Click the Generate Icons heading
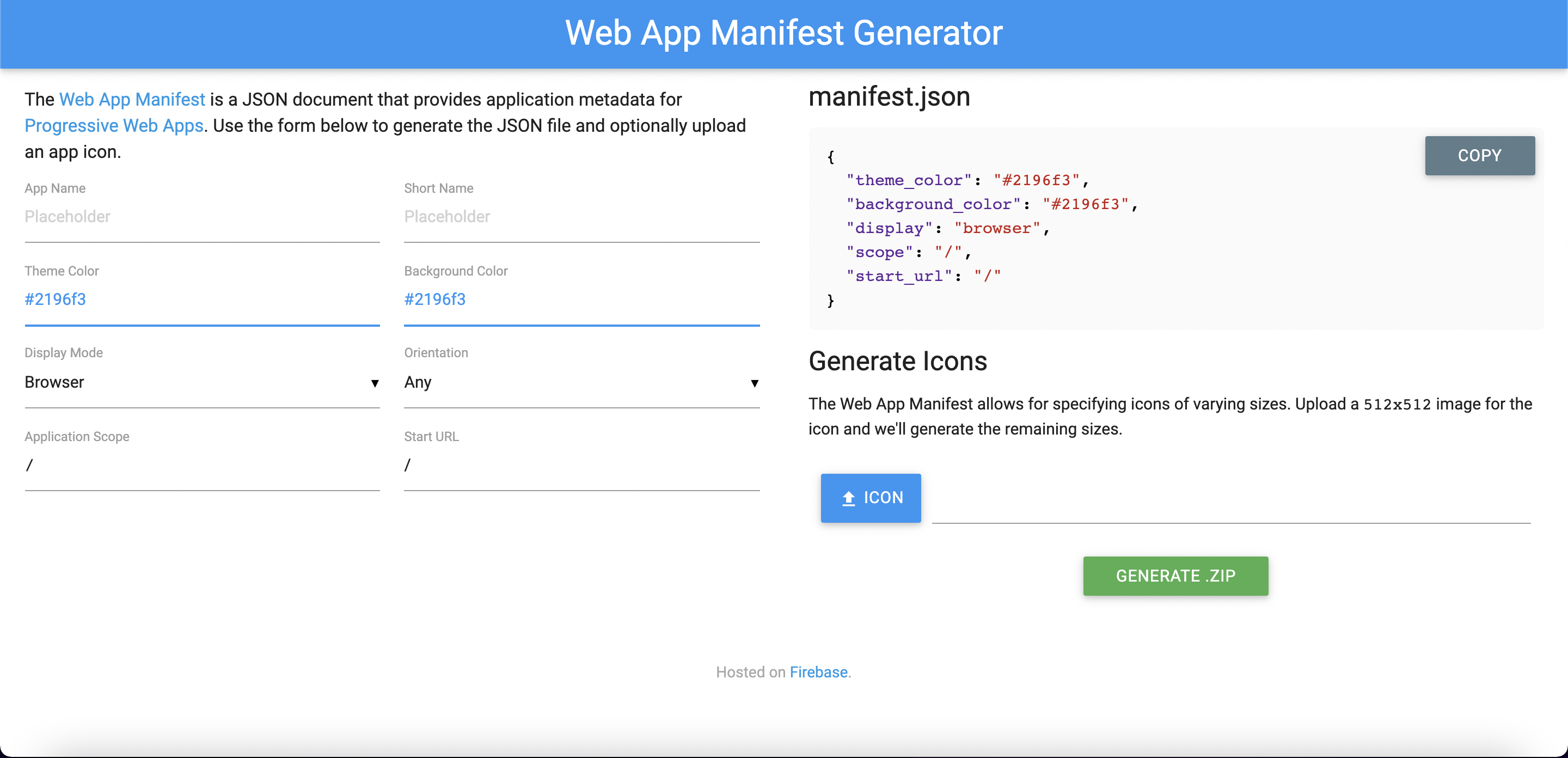 tap(897, 361)
